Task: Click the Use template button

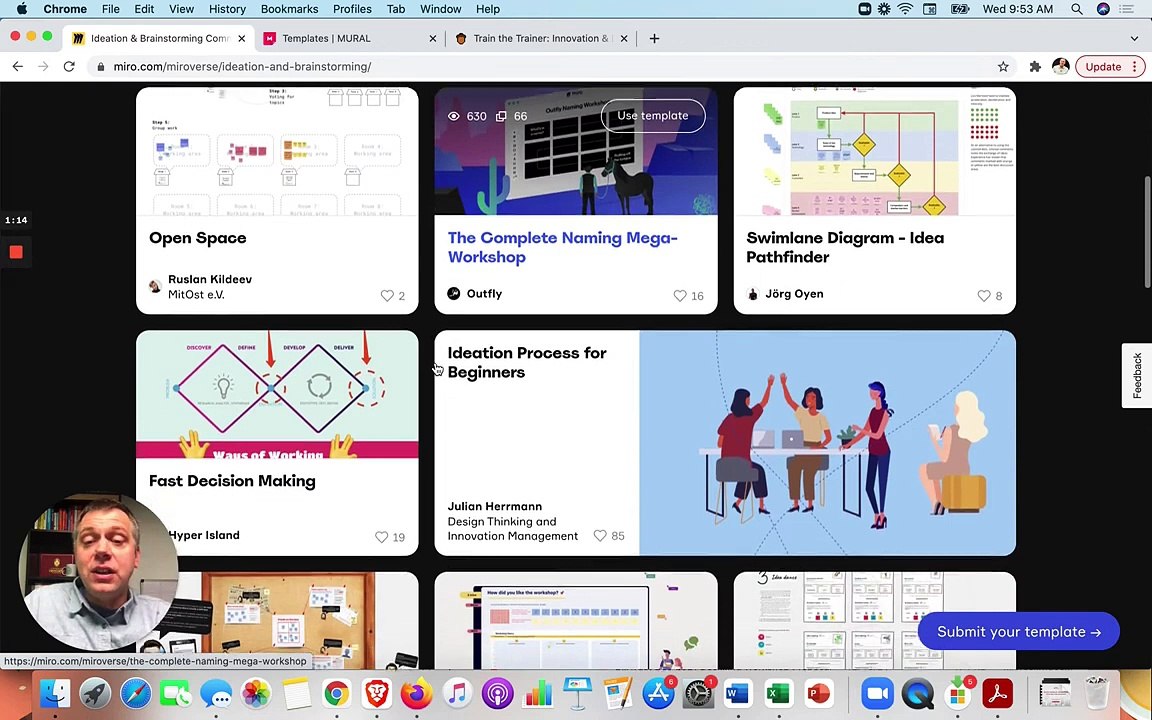Action: (652, 116)
